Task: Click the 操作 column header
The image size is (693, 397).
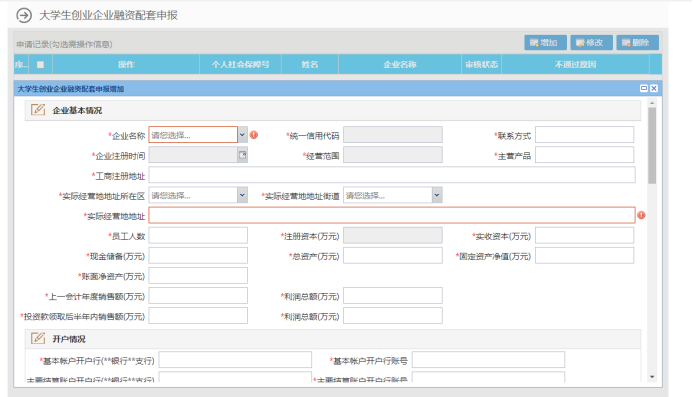Action: 126,65
